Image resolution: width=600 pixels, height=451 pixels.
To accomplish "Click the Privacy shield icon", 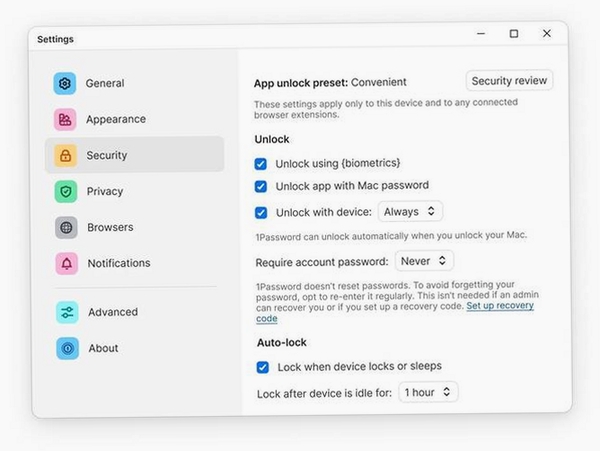I will [x=66, y=191].
